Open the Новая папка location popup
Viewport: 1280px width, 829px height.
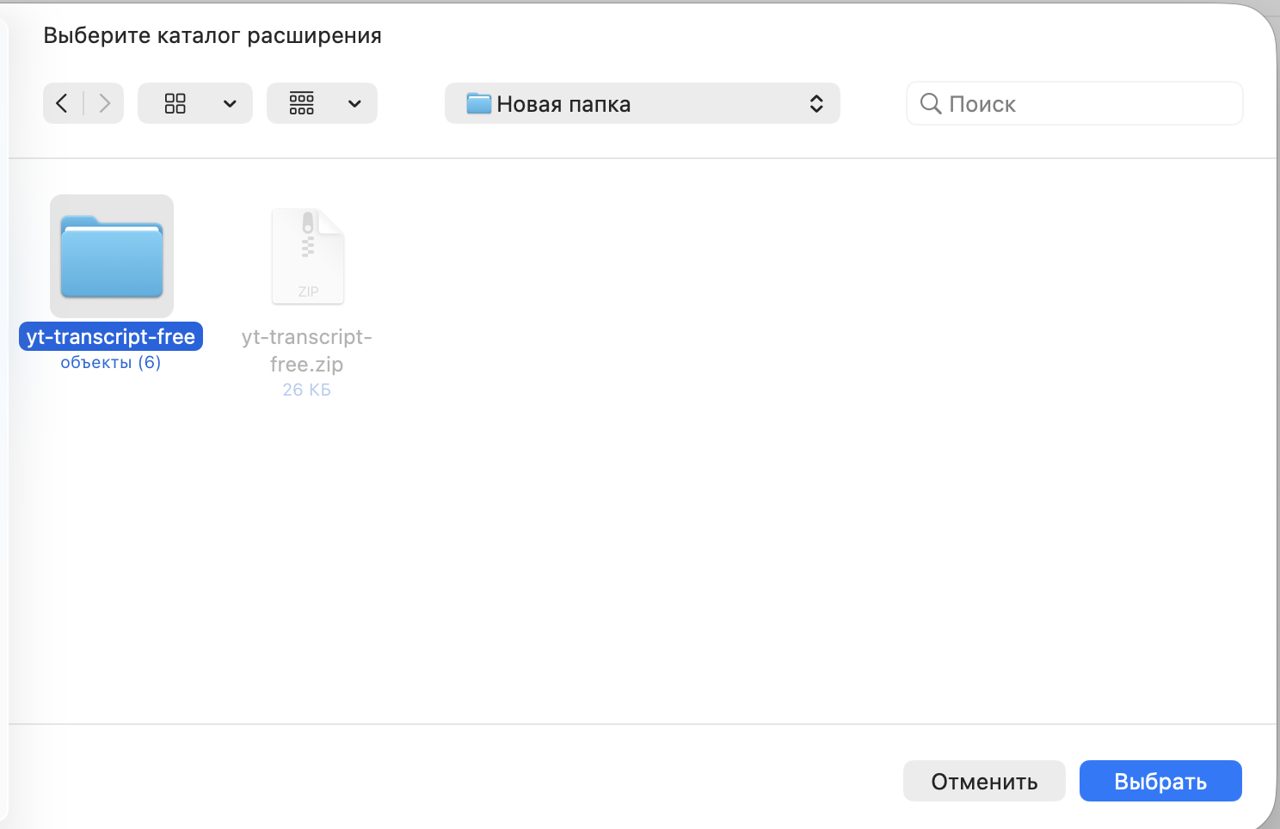click(642, 103)
